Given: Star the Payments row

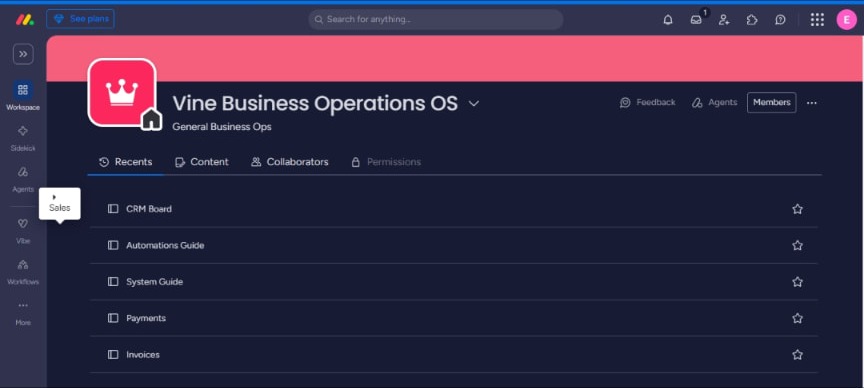Looking at the screenshot, I should 797,318.
